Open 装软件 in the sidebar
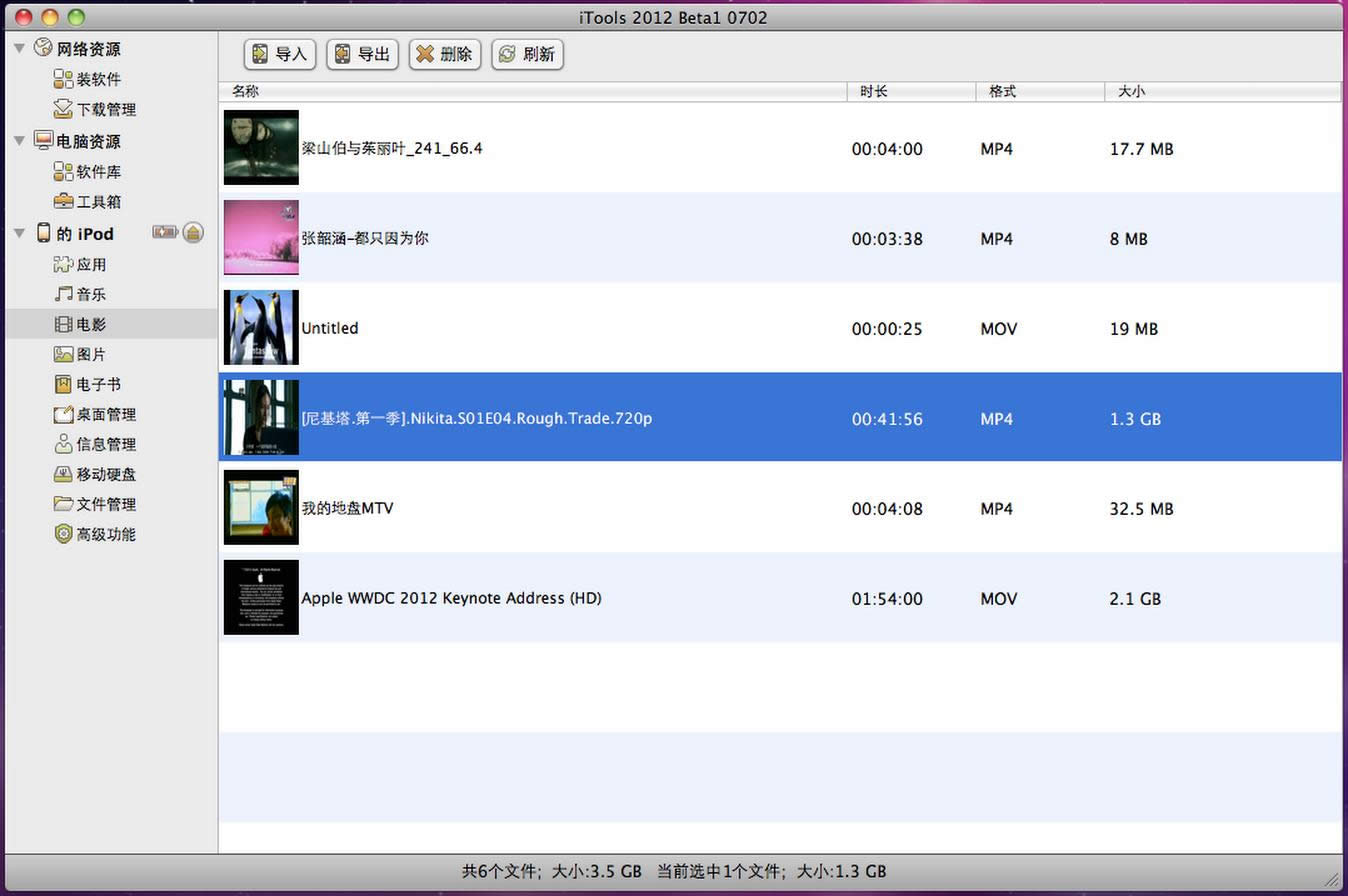1348x896 pixels. pos(99,79)
